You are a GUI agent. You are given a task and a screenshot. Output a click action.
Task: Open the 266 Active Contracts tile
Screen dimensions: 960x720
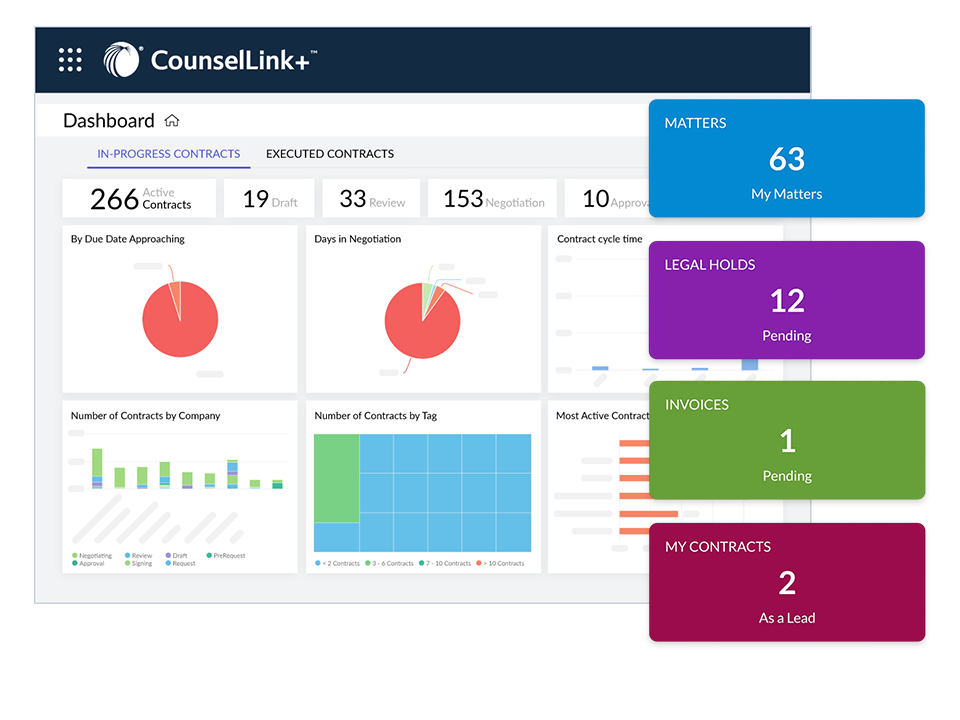click(139, 199)
